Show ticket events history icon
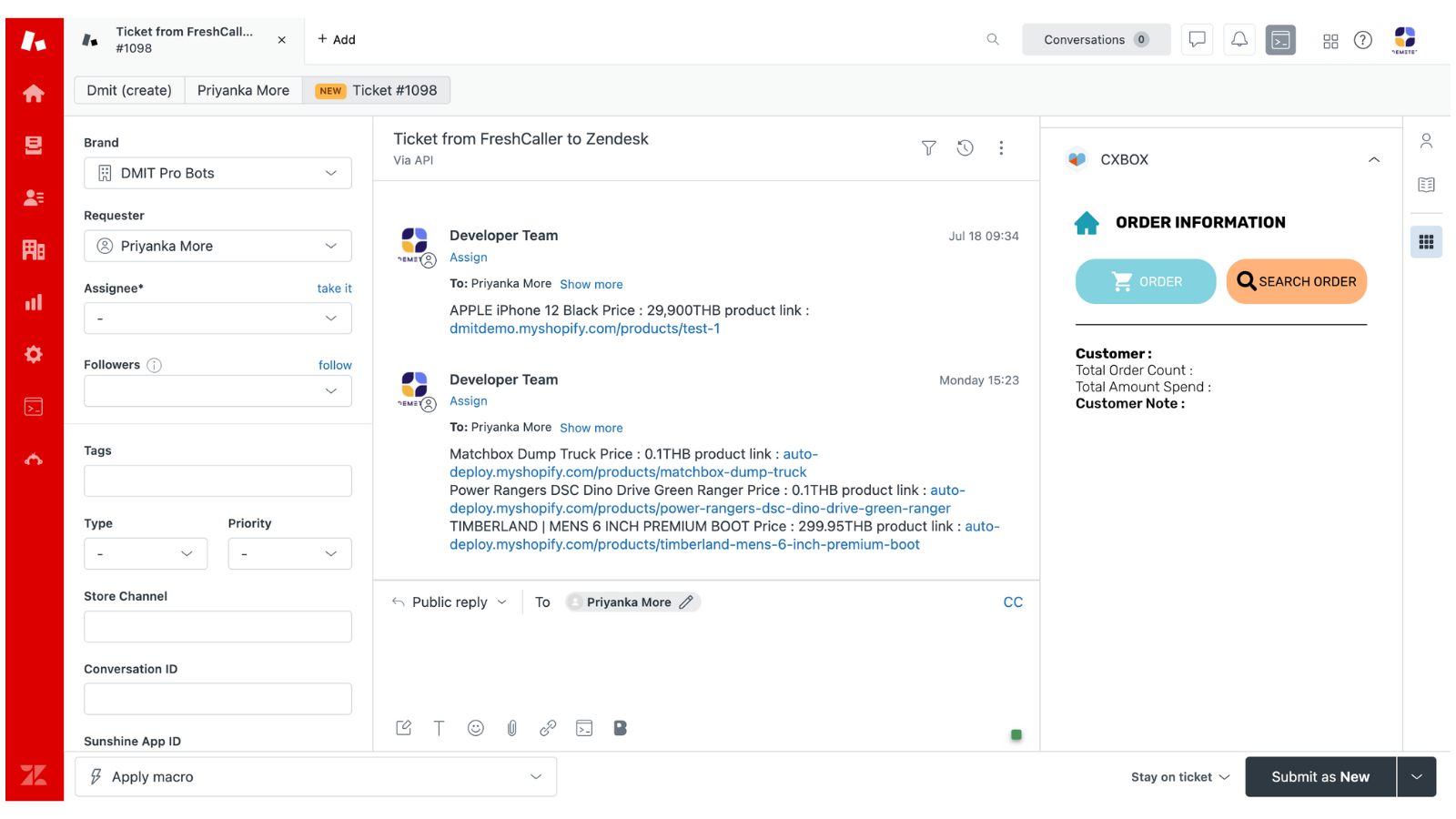The height and width of the screenshot is (819, 1456). [965, 147]
